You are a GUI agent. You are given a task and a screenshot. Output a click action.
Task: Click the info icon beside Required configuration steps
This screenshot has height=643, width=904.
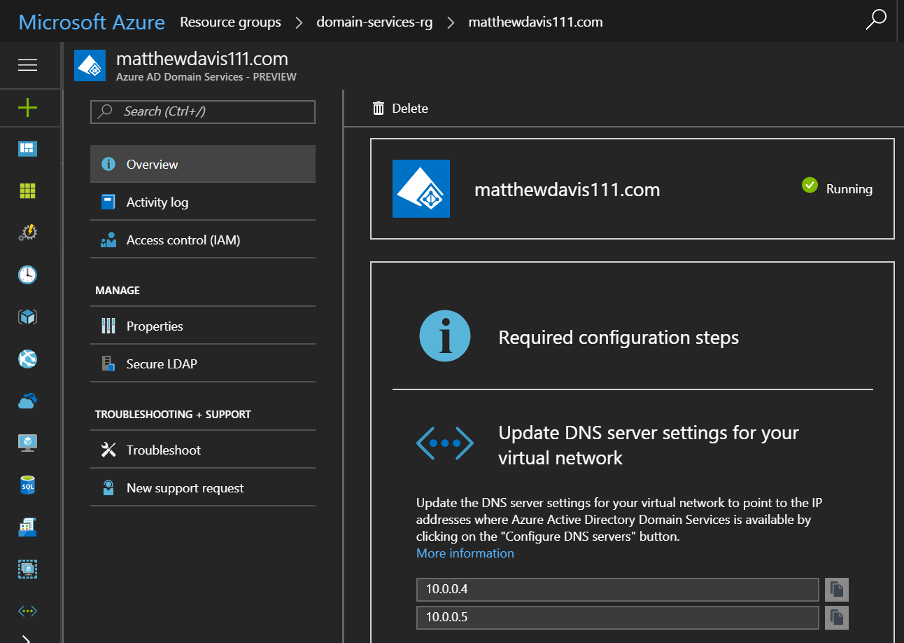445,336
